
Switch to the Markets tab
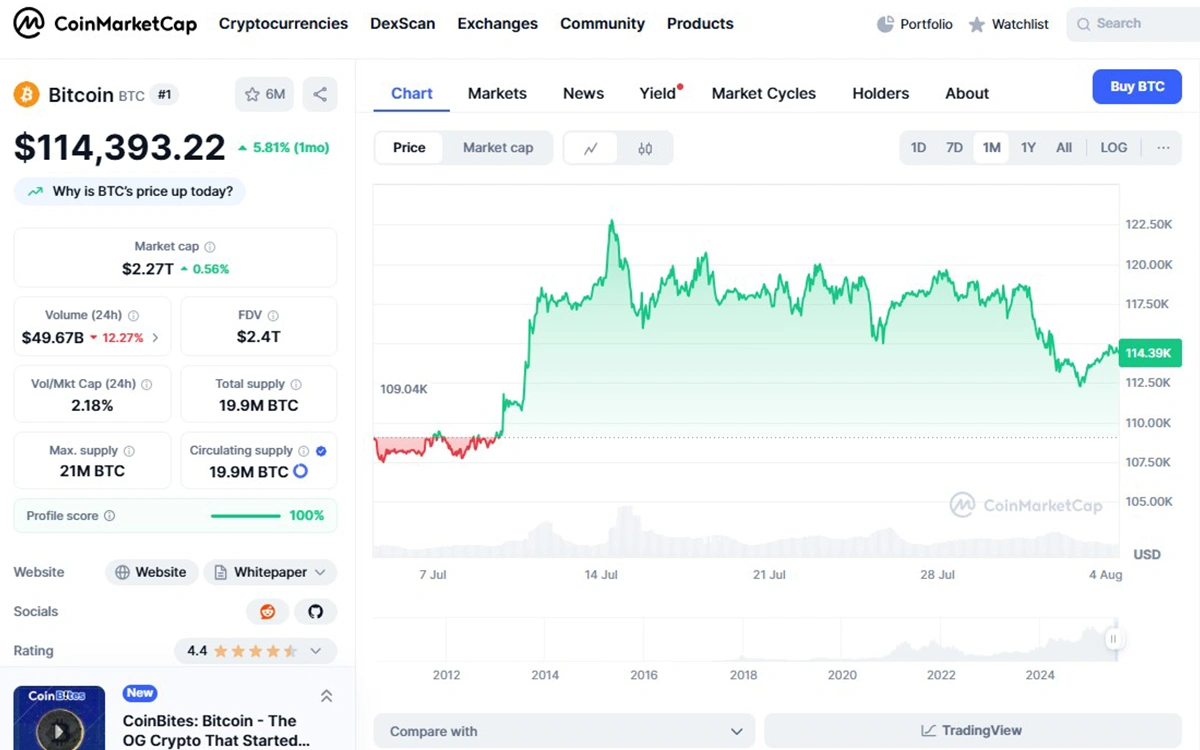point(497,94)
